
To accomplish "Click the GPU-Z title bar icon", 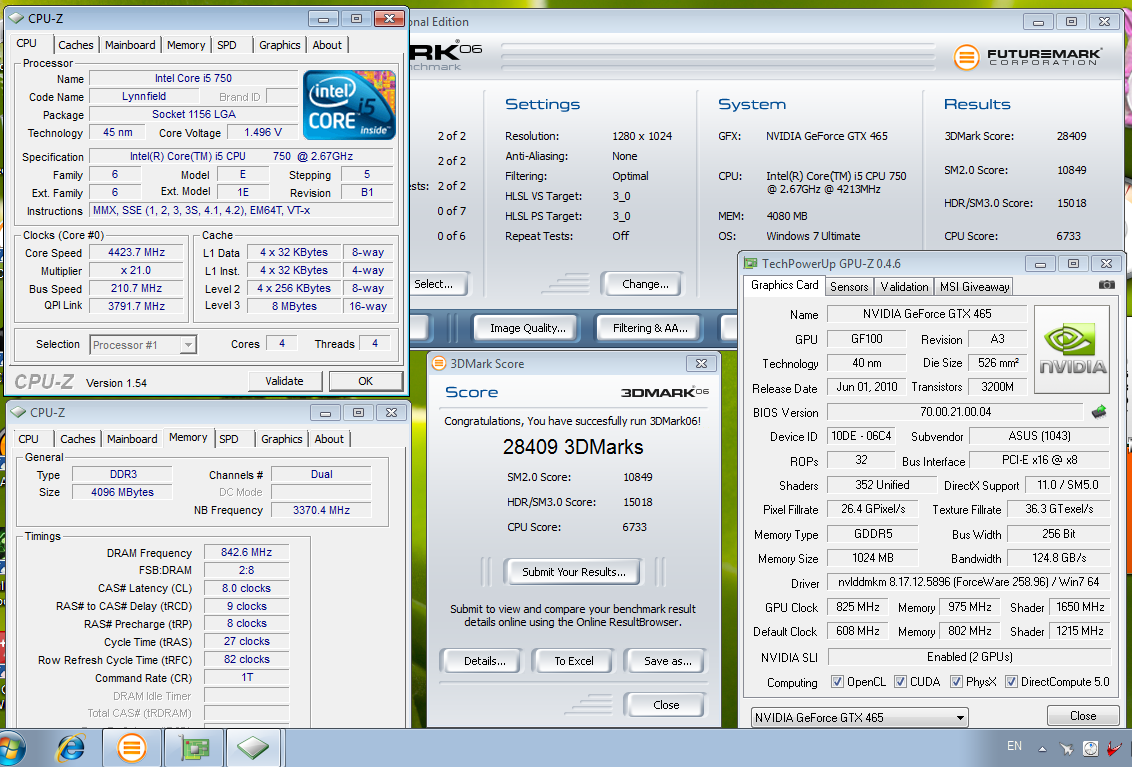I will (x=751, y=264).
